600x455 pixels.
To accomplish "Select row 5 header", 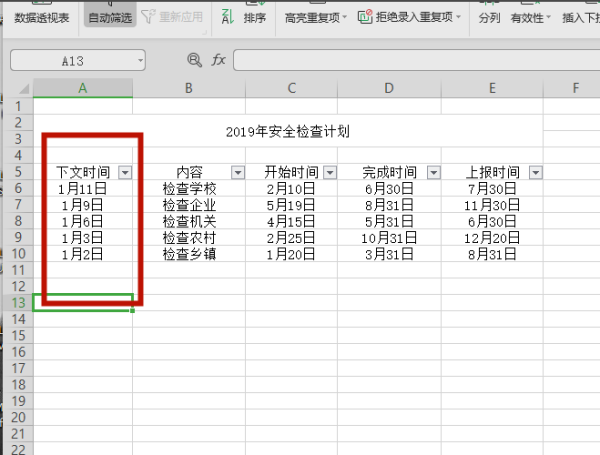I will click(18, 172).
